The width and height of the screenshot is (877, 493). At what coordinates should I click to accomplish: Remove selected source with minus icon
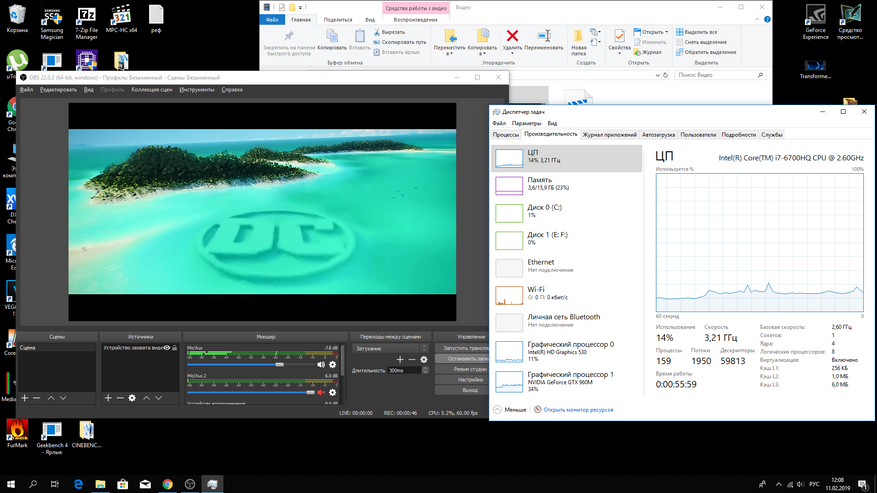(120, 398)
